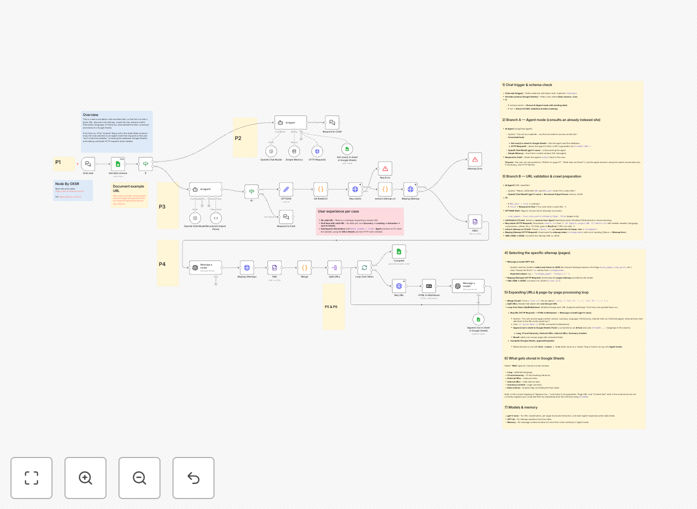Click the blue Node By sticky note under P1
Screen dimensions: 697x509
73,190
